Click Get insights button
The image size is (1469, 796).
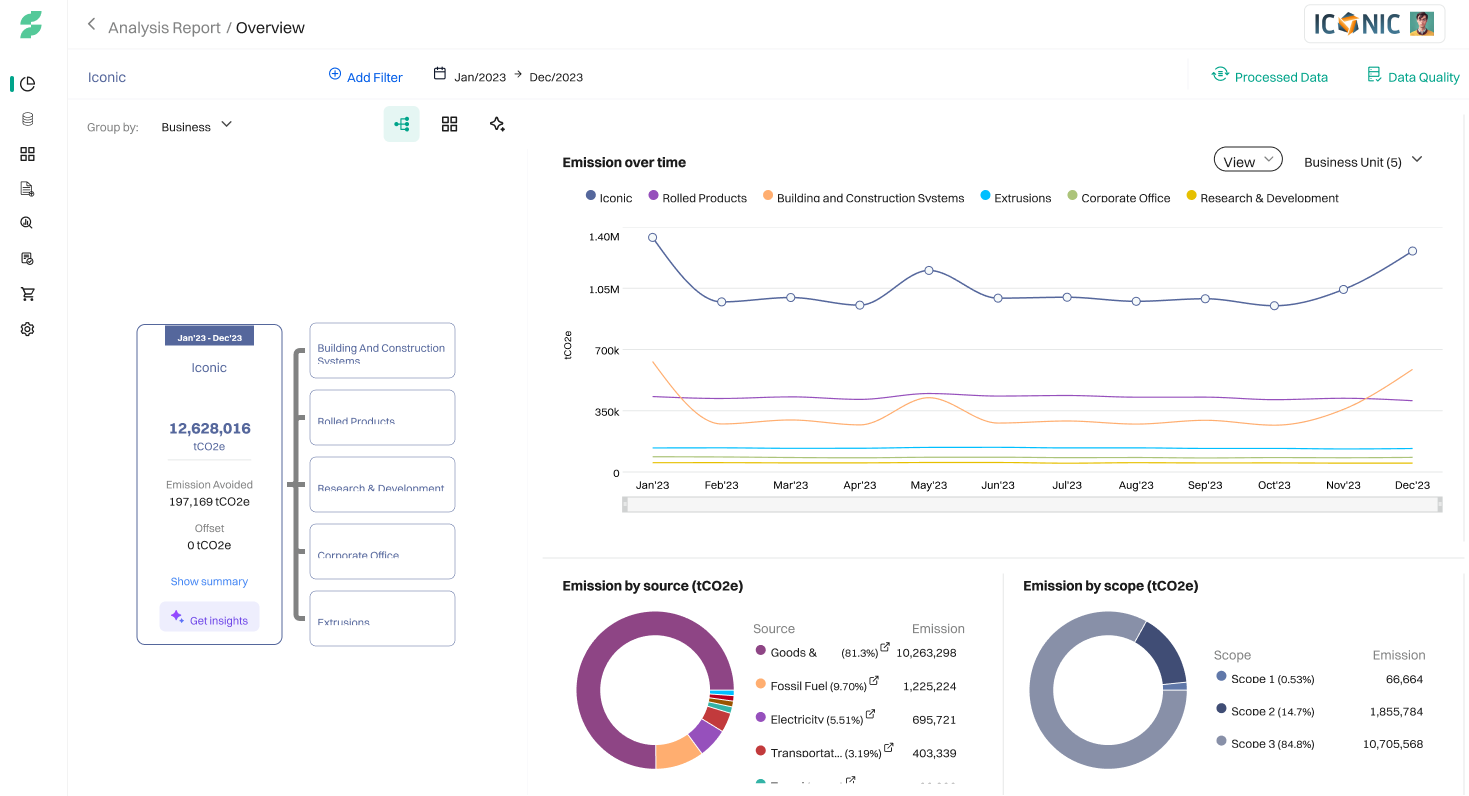tap(209, 617)
